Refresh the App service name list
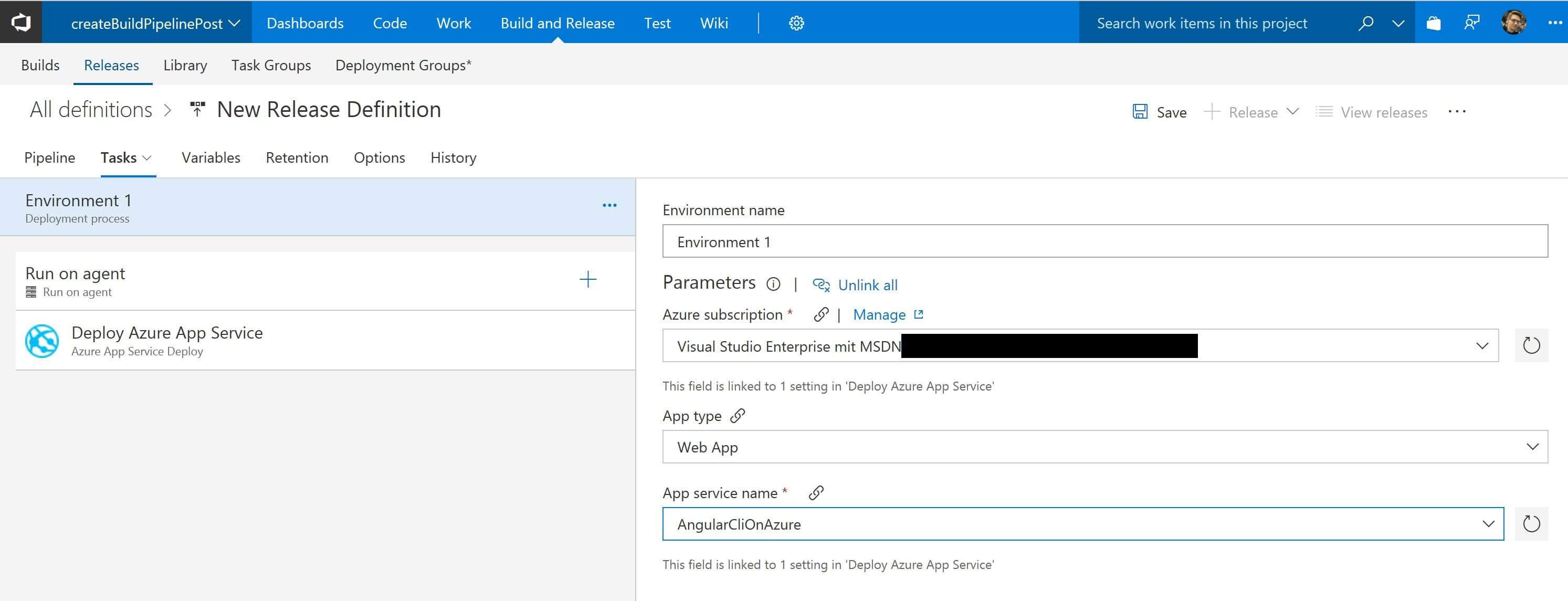The image size is (1568, 601). (1531, 524)
